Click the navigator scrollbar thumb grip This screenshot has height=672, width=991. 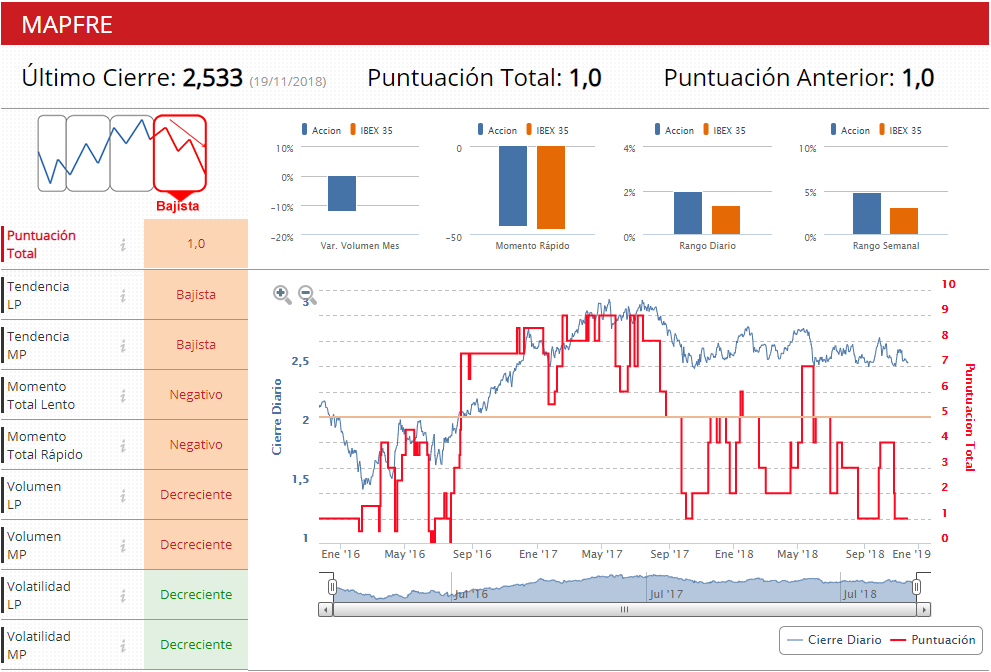click(624, 610)
